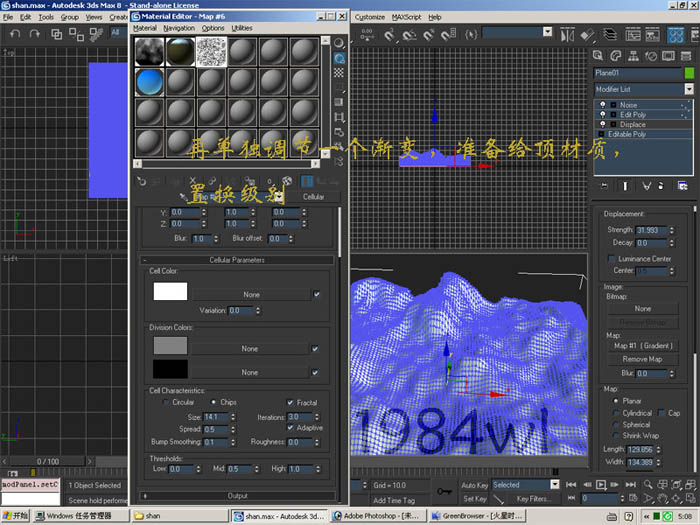Open the All selection filter dropdown

pyautogui.click(x=119, y=32)
